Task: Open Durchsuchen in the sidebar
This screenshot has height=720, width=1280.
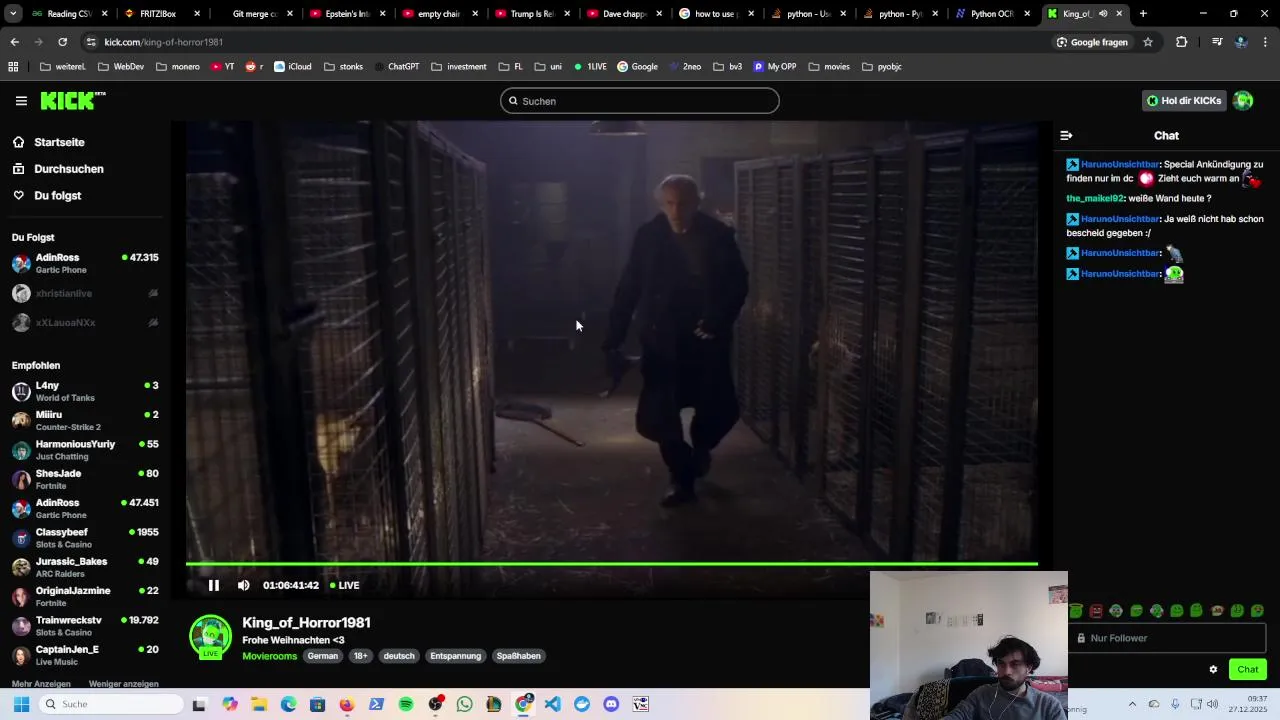Action: coord(69,169)
